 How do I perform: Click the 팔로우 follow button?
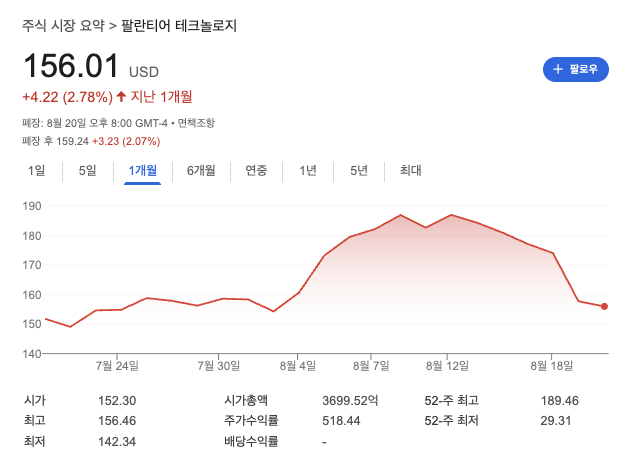575,69
